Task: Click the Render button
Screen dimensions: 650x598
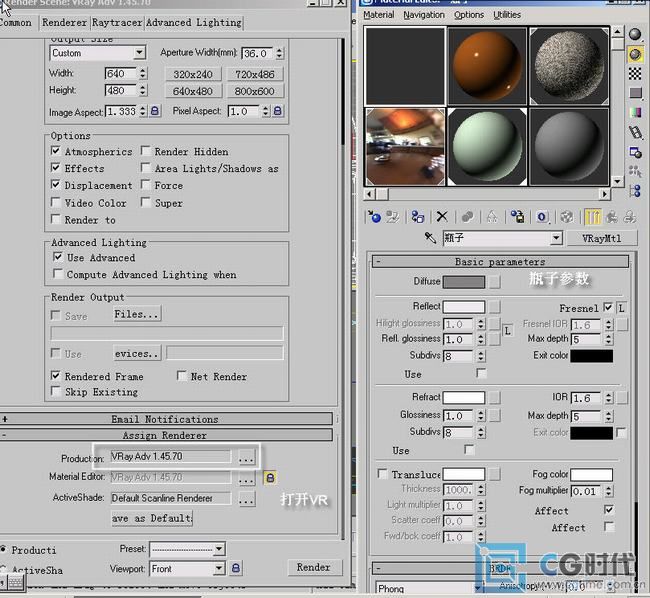Action: (314, 567)
